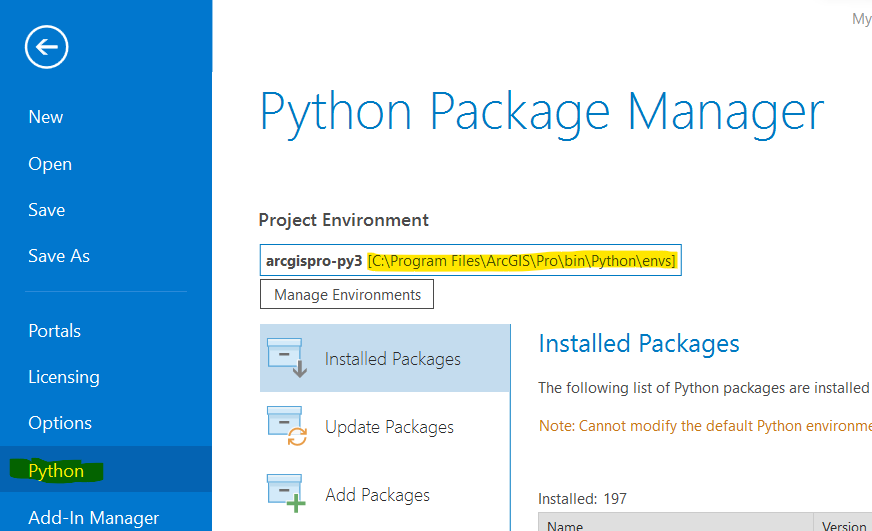Click the Add Packages plus icon
Viewport: 872px width, 531px height.
tap(287, 493)
